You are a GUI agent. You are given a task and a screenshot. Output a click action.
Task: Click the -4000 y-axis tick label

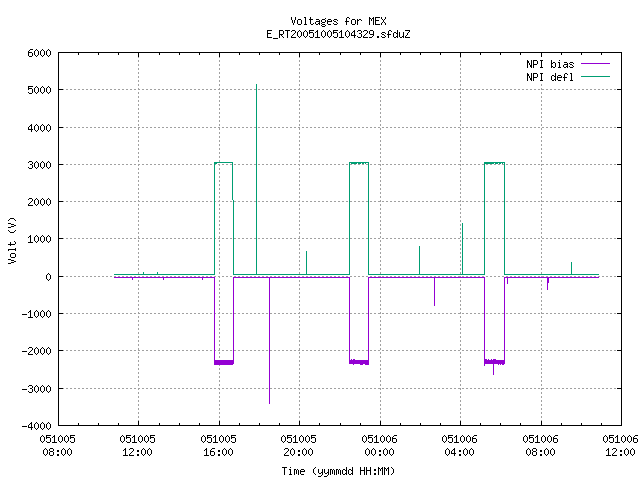pyautogui.click(x=37, y=426)
